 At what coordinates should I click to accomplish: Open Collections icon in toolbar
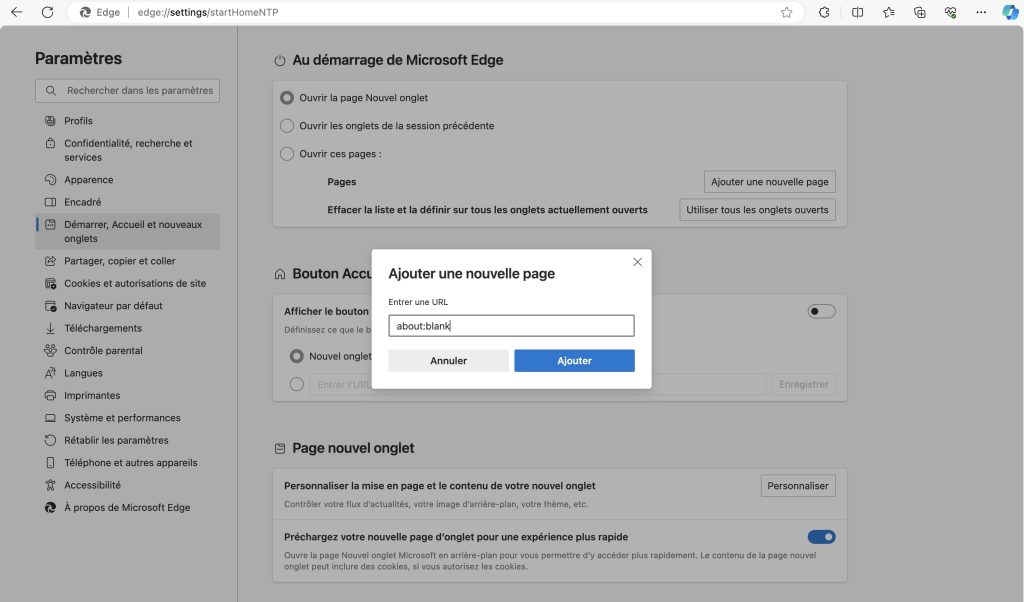tap(920, 12)
